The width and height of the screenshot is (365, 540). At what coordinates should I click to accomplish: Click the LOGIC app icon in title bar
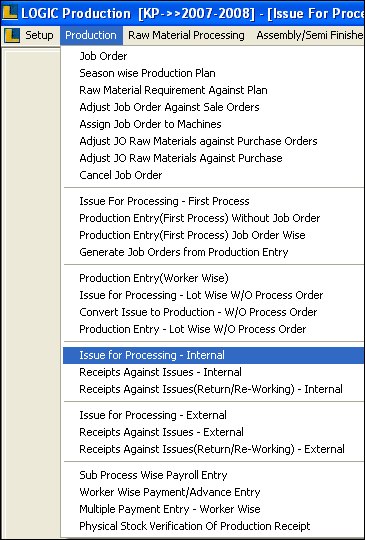(x=10, y=12)
